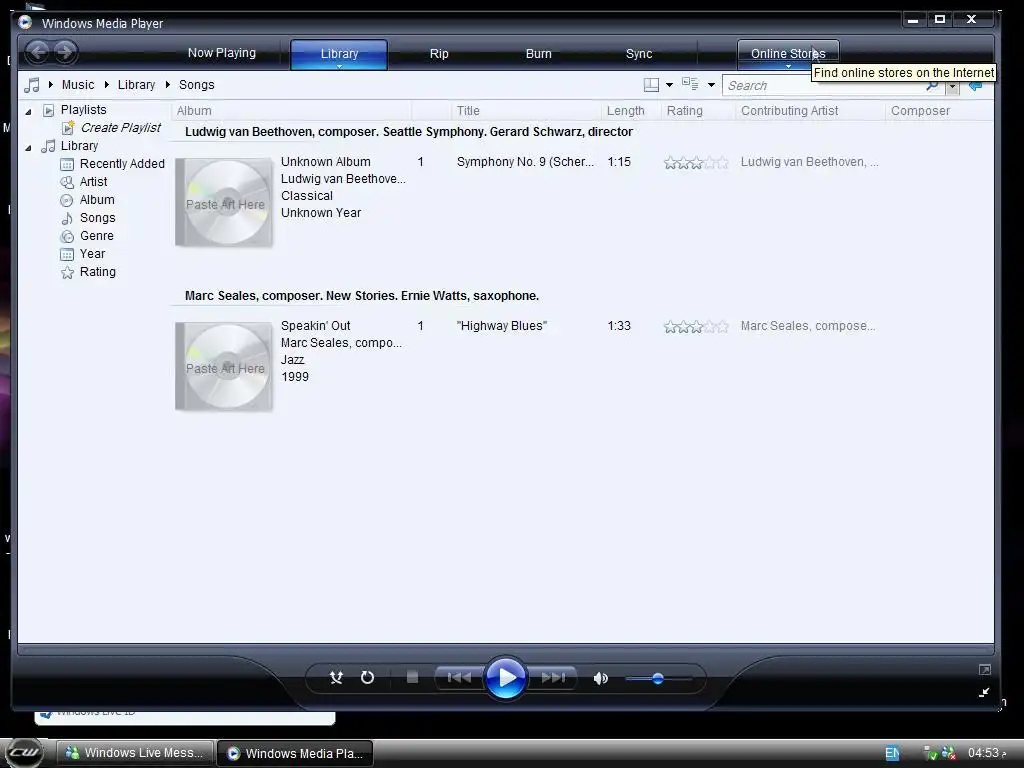Open the Year view in the sidebar

[92, 253]
